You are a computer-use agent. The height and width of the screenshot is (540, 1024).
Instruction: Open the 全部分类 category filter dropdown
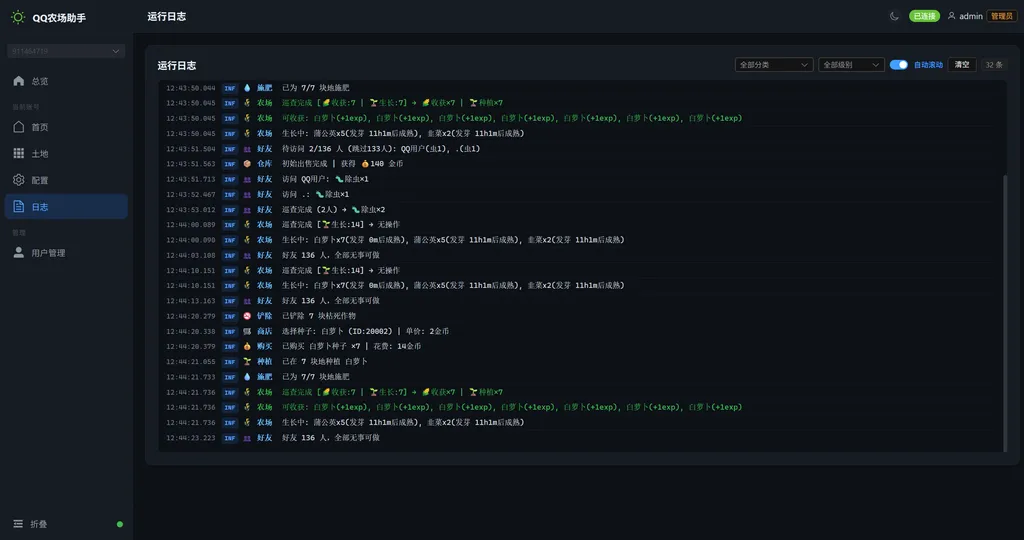(773, 65)
